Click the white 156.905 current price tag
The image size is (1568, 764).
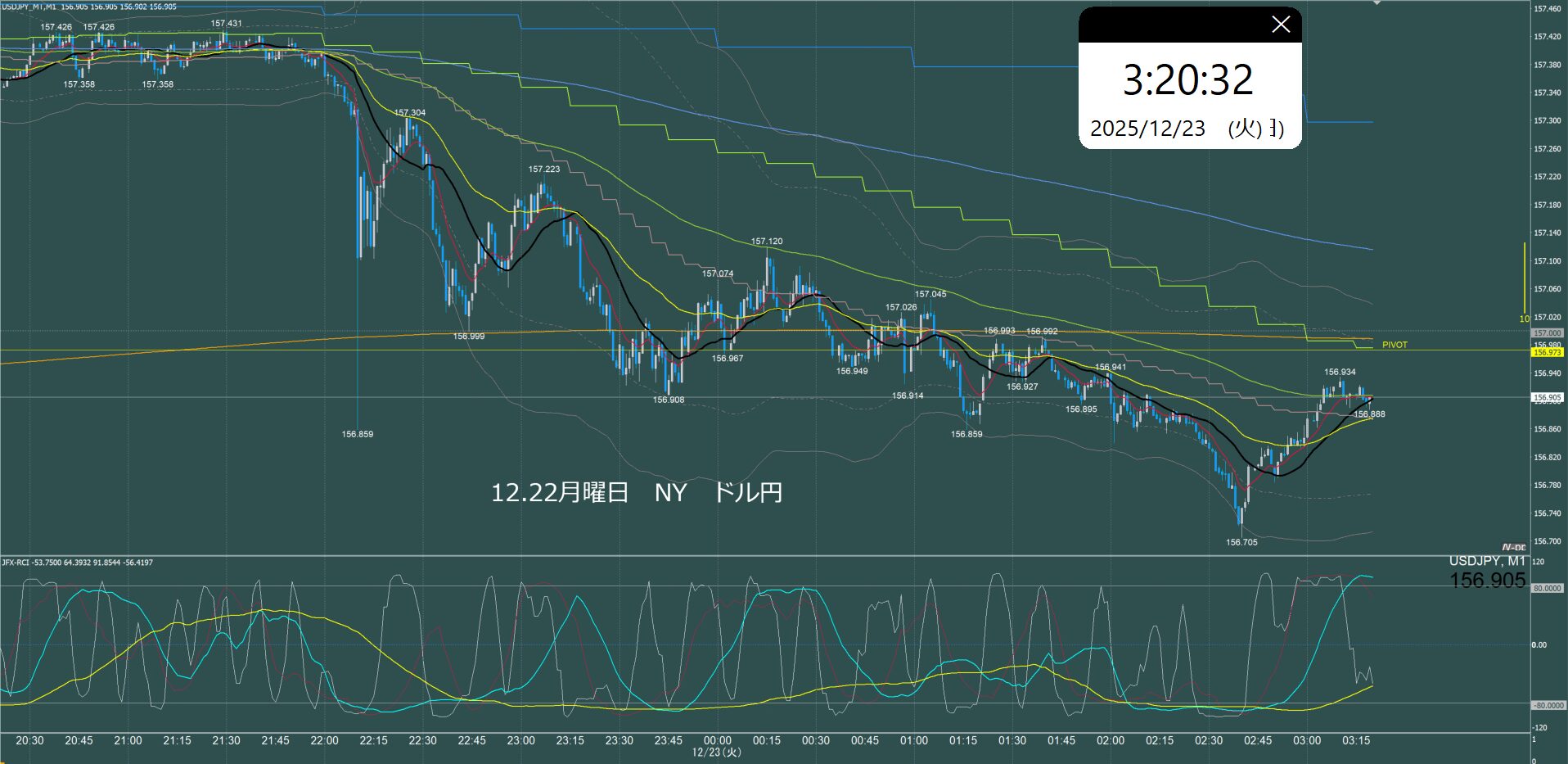coord(1547,397)
